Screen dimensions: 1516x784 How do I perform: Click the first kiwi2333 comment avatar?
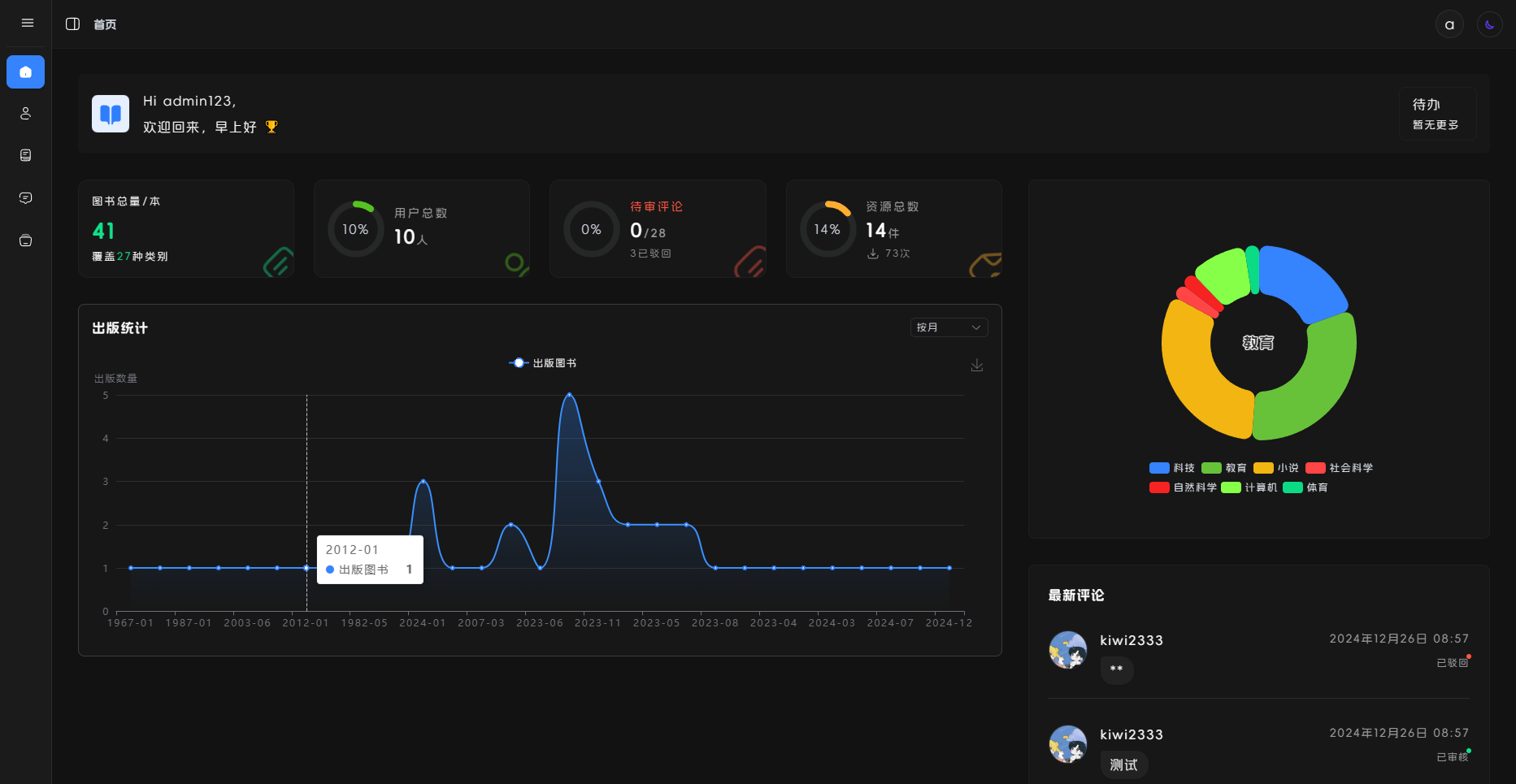point(1068,651)
